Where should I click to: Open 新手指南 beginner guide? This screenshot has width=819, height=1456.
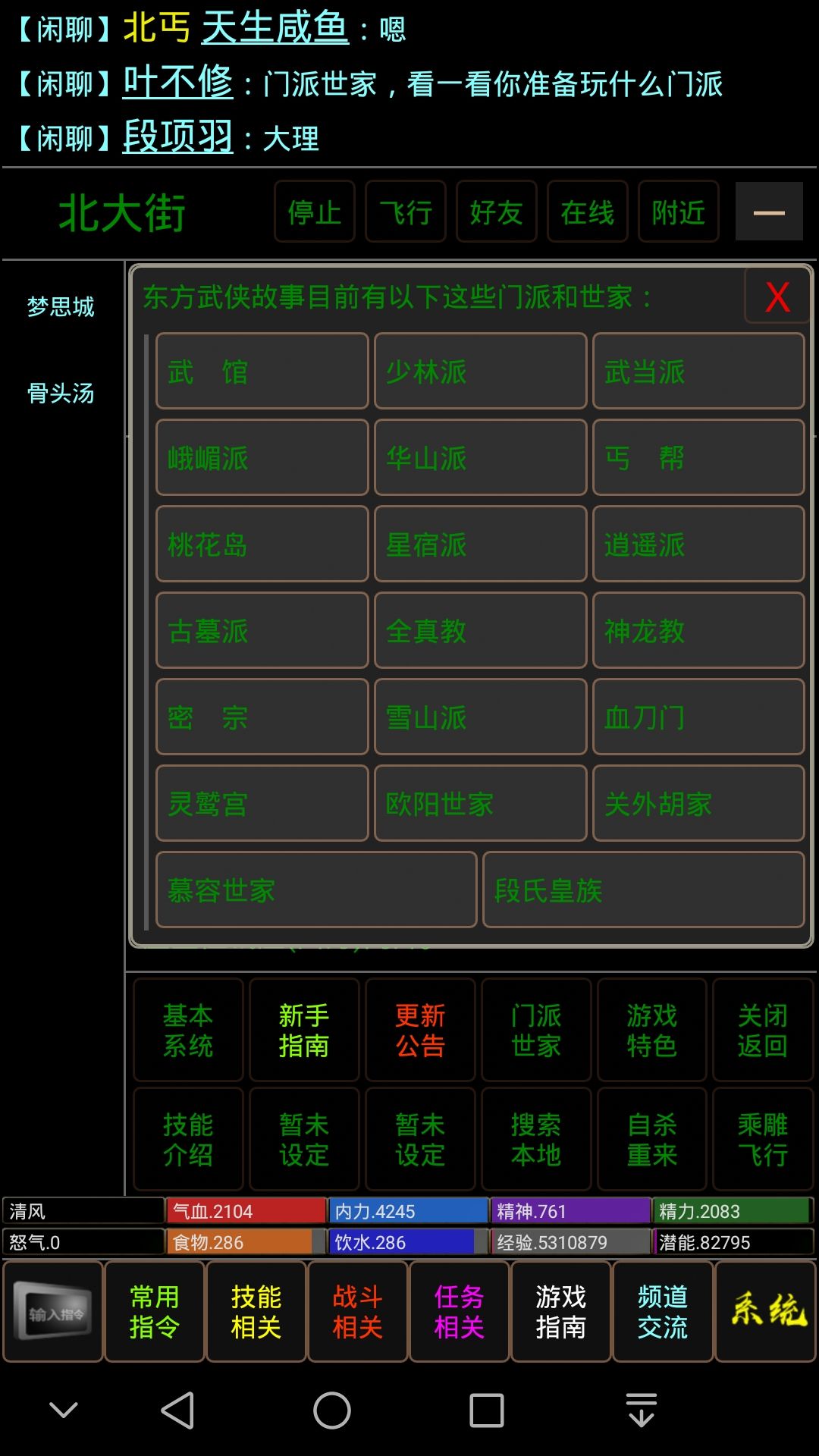click(x=304, y=1030)
